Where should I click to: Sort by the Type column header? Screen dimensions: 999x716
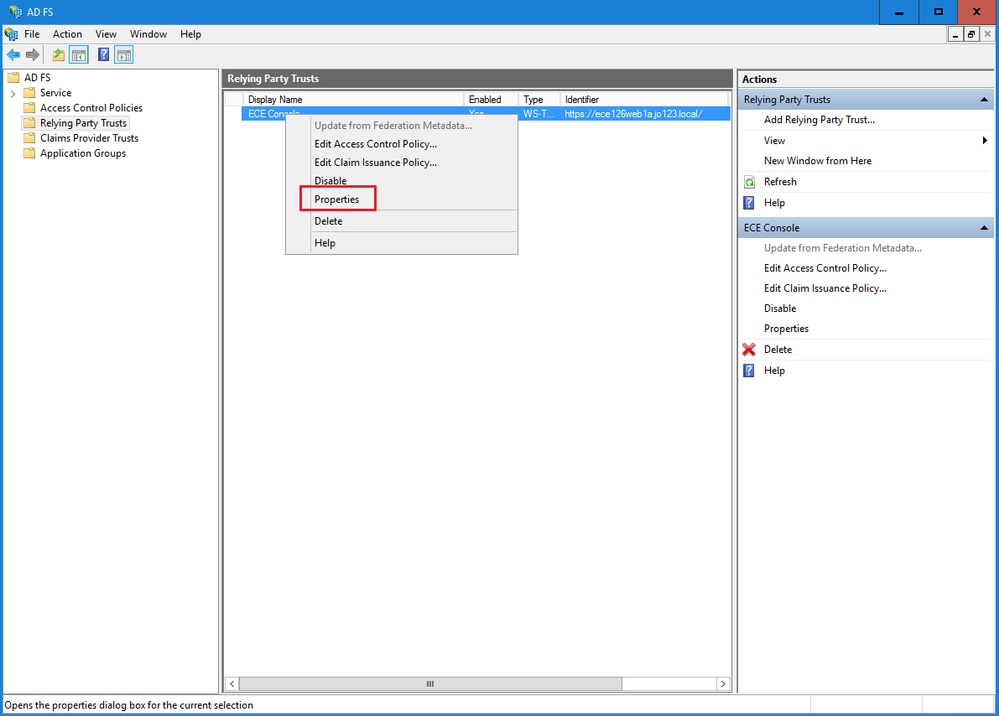tap(539, 99)
